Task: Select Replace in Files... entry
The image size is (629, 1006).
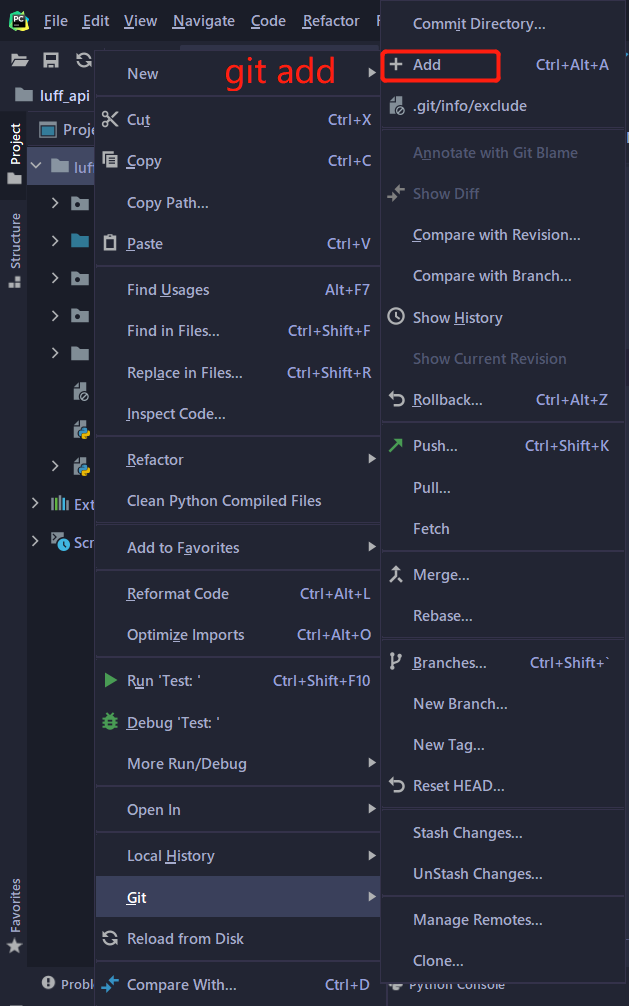Action: pos(237,373)
